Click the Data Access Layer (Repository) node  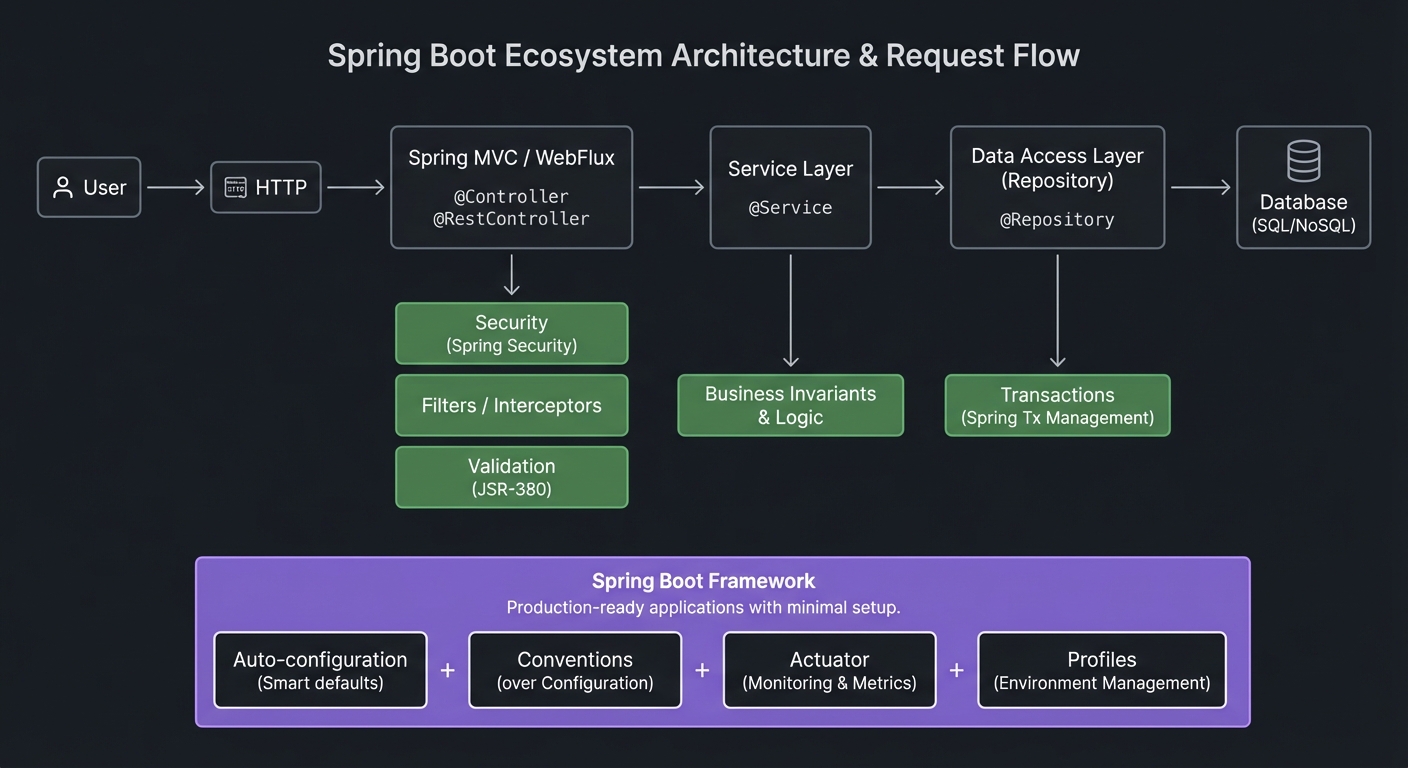[1057, 187]
